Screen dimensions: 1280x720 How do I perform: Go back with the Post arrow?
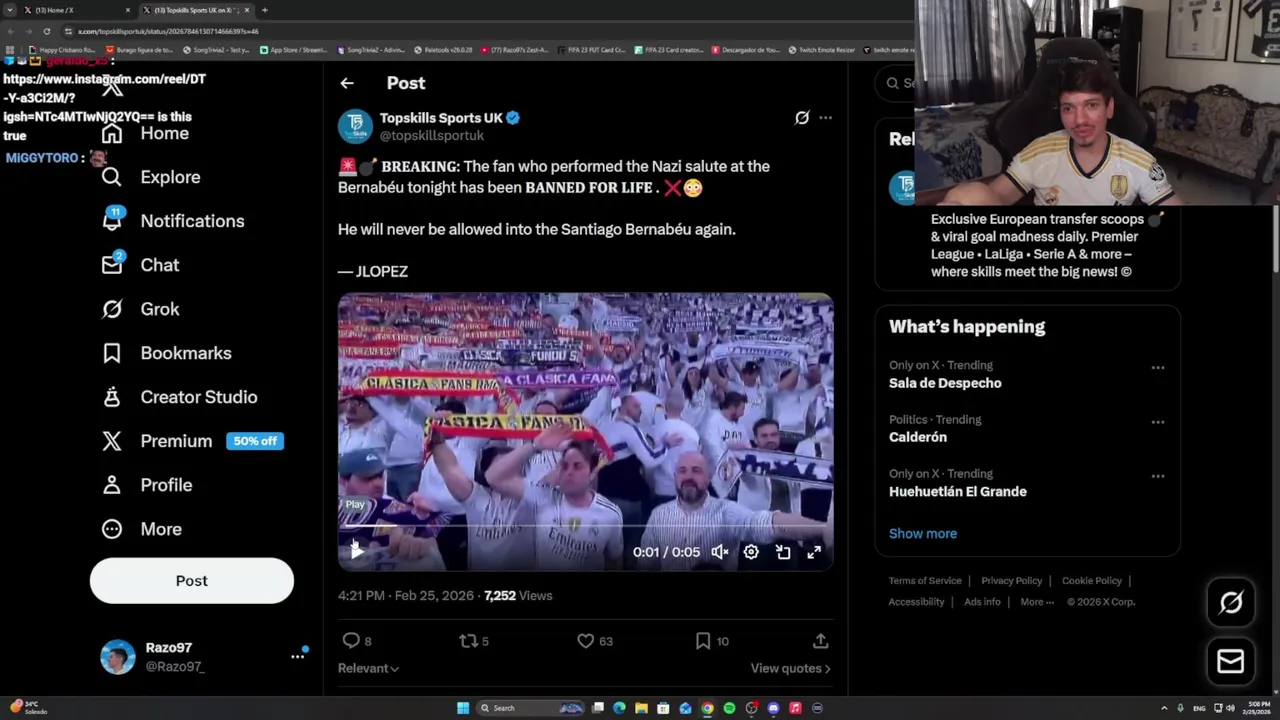tap(347, 83)
